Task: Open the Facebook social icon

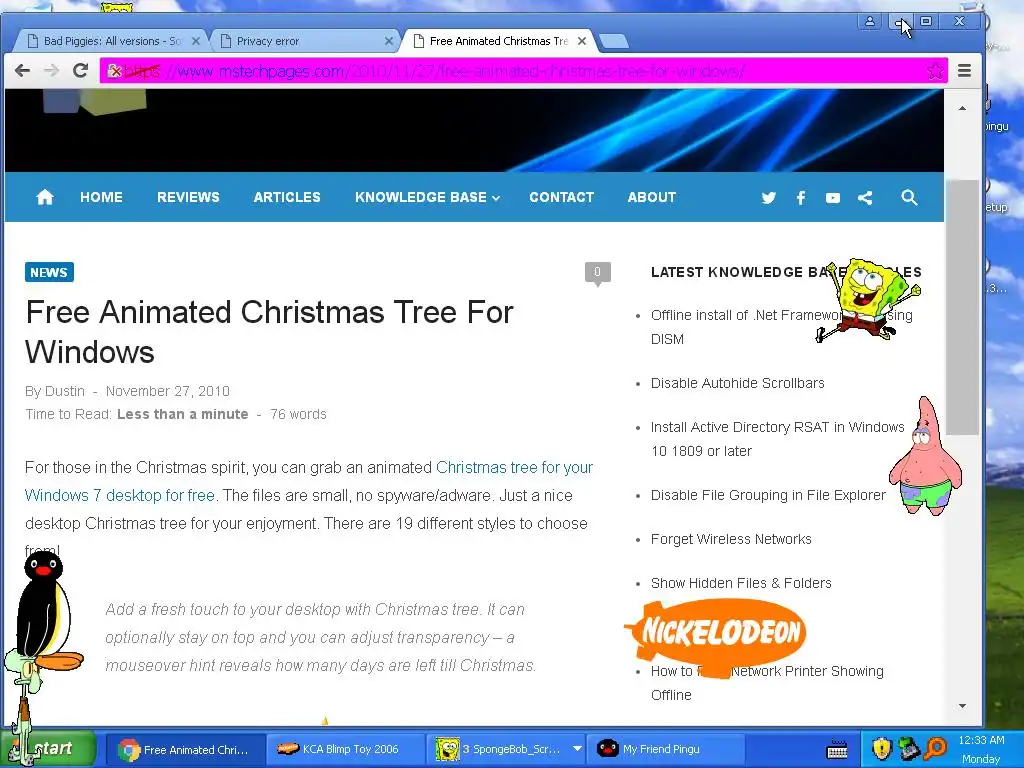Action: click(x=801, y=198)
